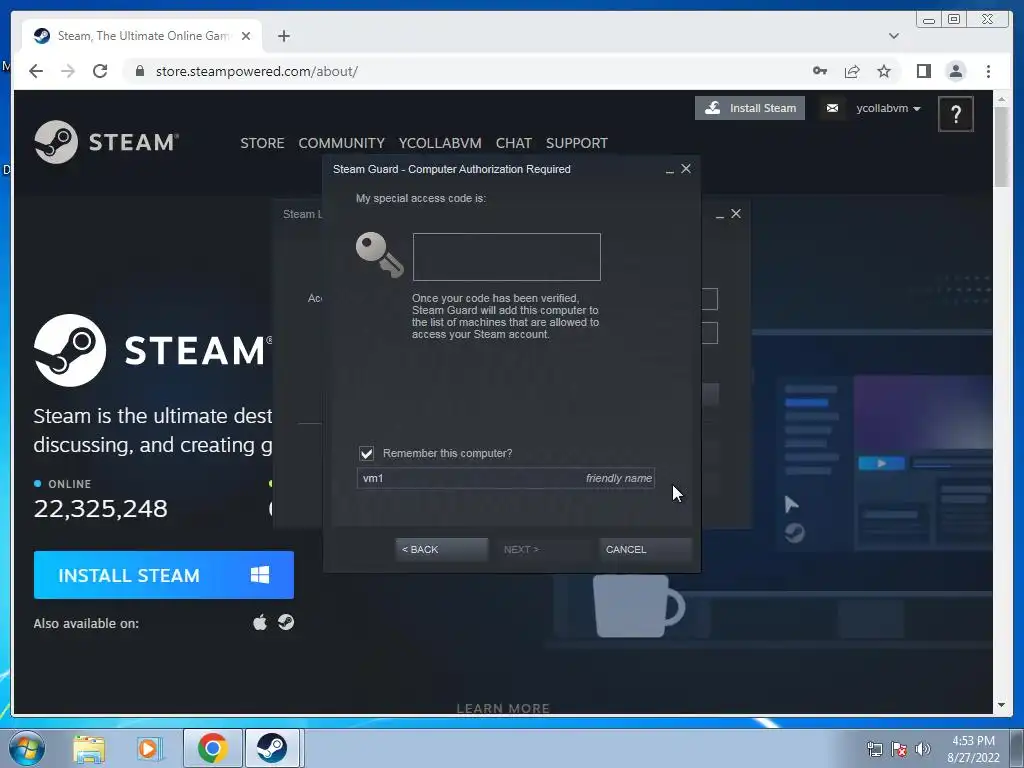Minimize the Steam Guard dialog
The image size is (1024, 768).
click(669, 170)
